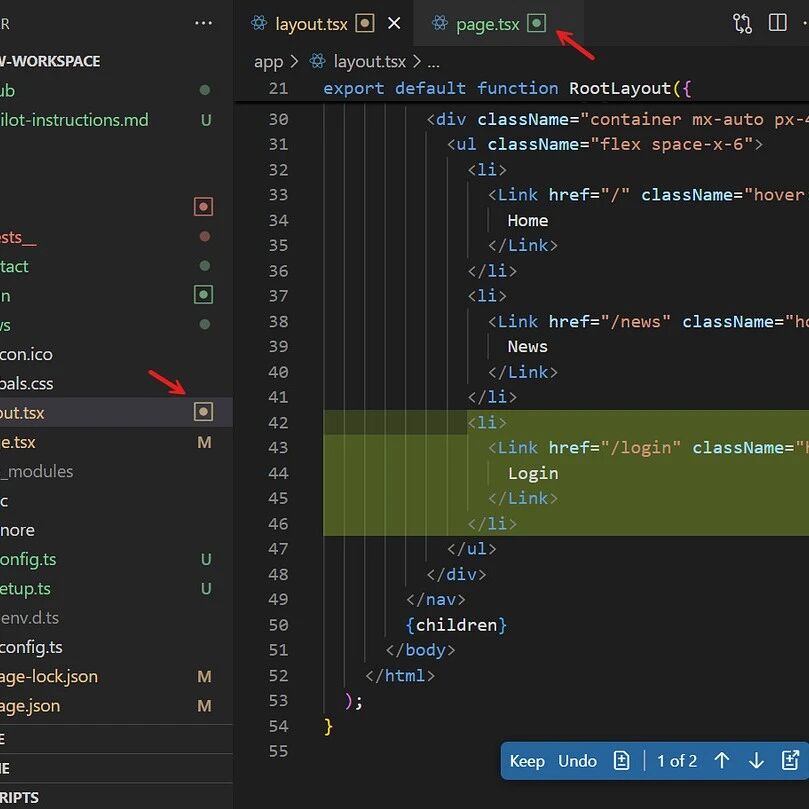
Task: Expand the breadcrumb ellipsis segment
Action: (x=433, y=63)
